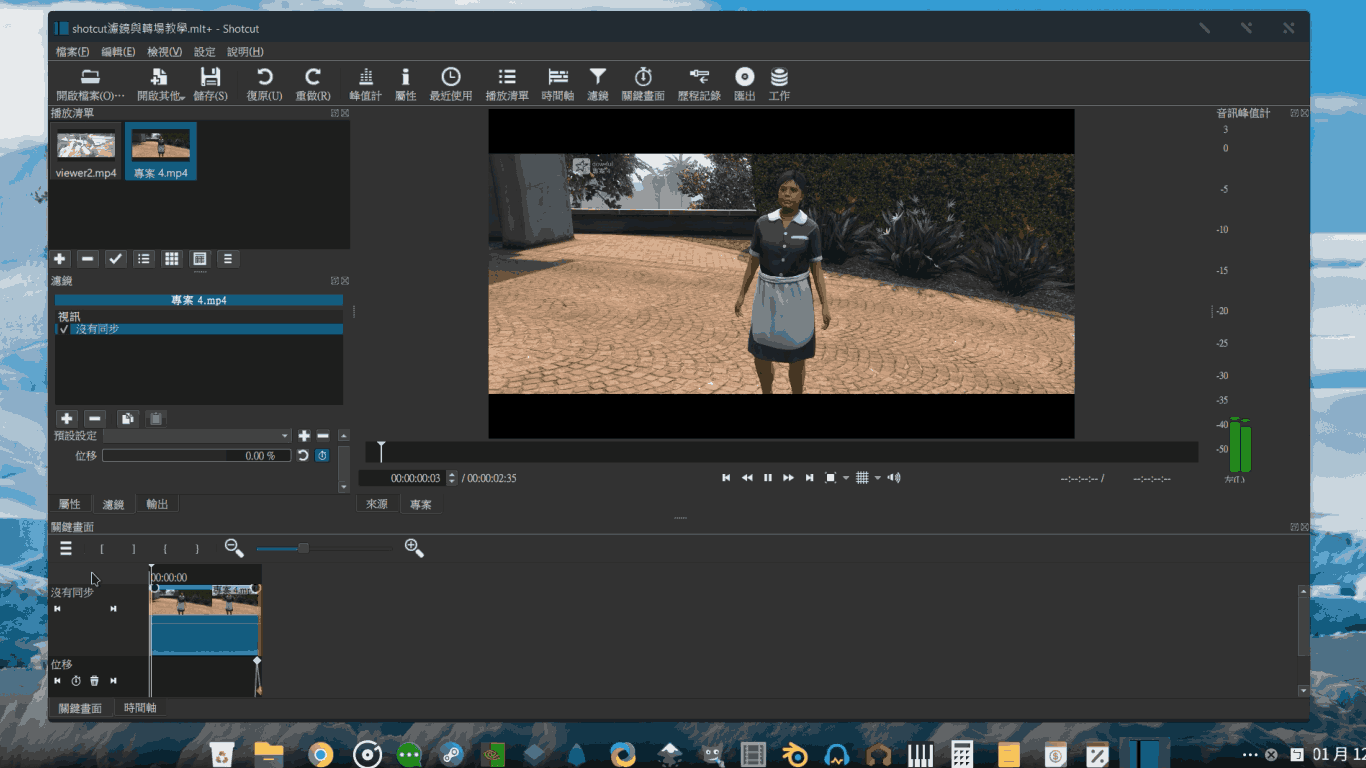Remove playlist item with minus button
The image size is (1366, 768).
88,259
